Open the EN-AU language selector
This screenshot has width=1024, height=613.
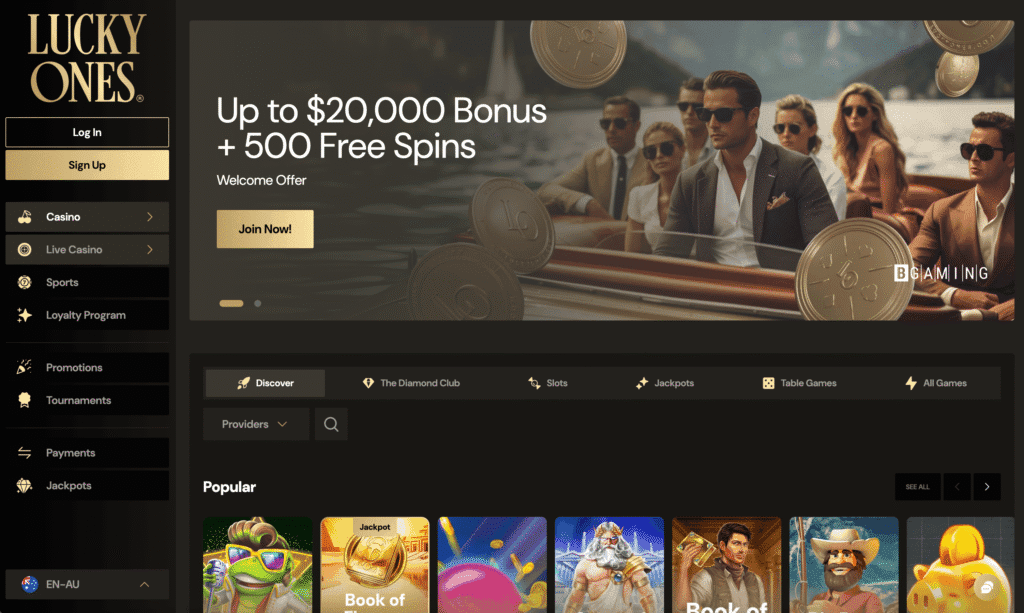point(87,584)
